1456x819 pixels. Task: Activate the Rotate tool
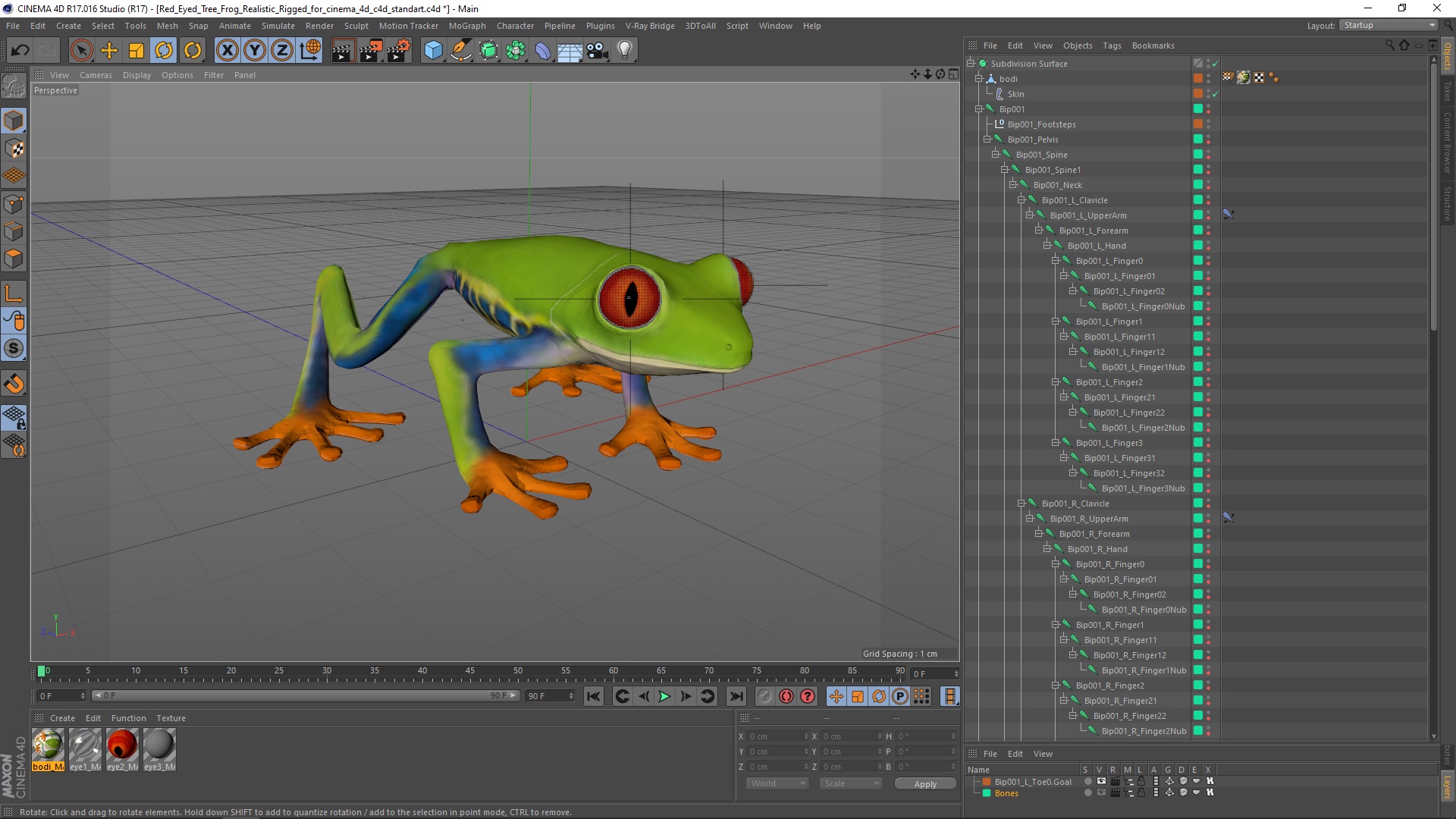click(164, 51)
